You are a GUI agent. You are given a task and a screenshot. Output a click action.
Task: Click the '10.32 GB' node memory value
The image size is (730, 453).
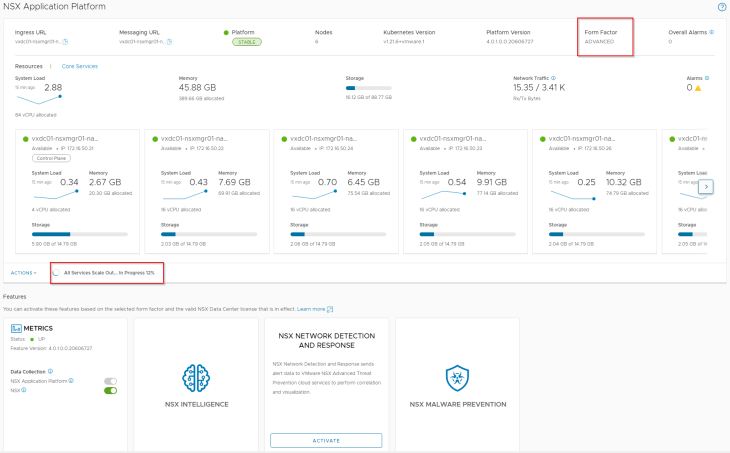pos(623,183)
